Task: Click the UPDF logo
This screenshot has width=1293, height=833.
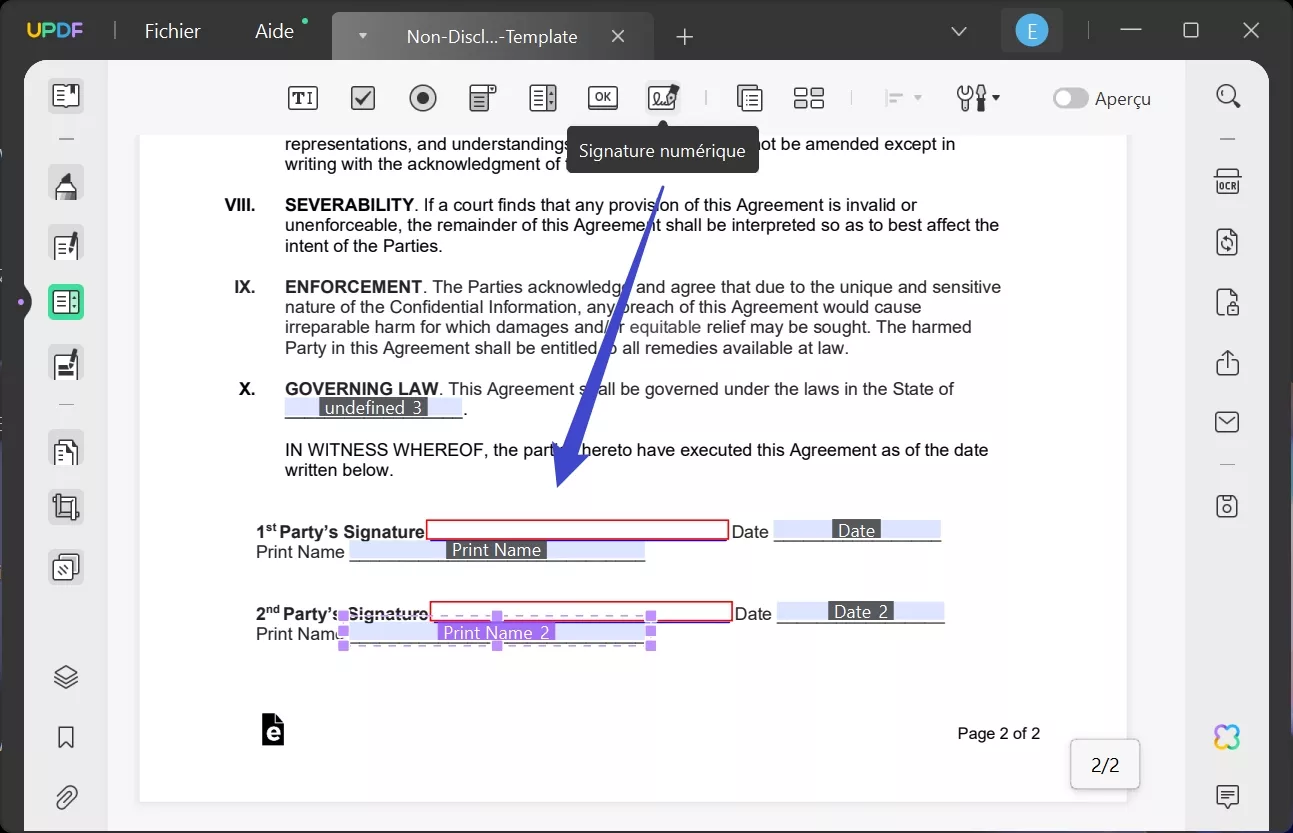Action: [55, 30]
